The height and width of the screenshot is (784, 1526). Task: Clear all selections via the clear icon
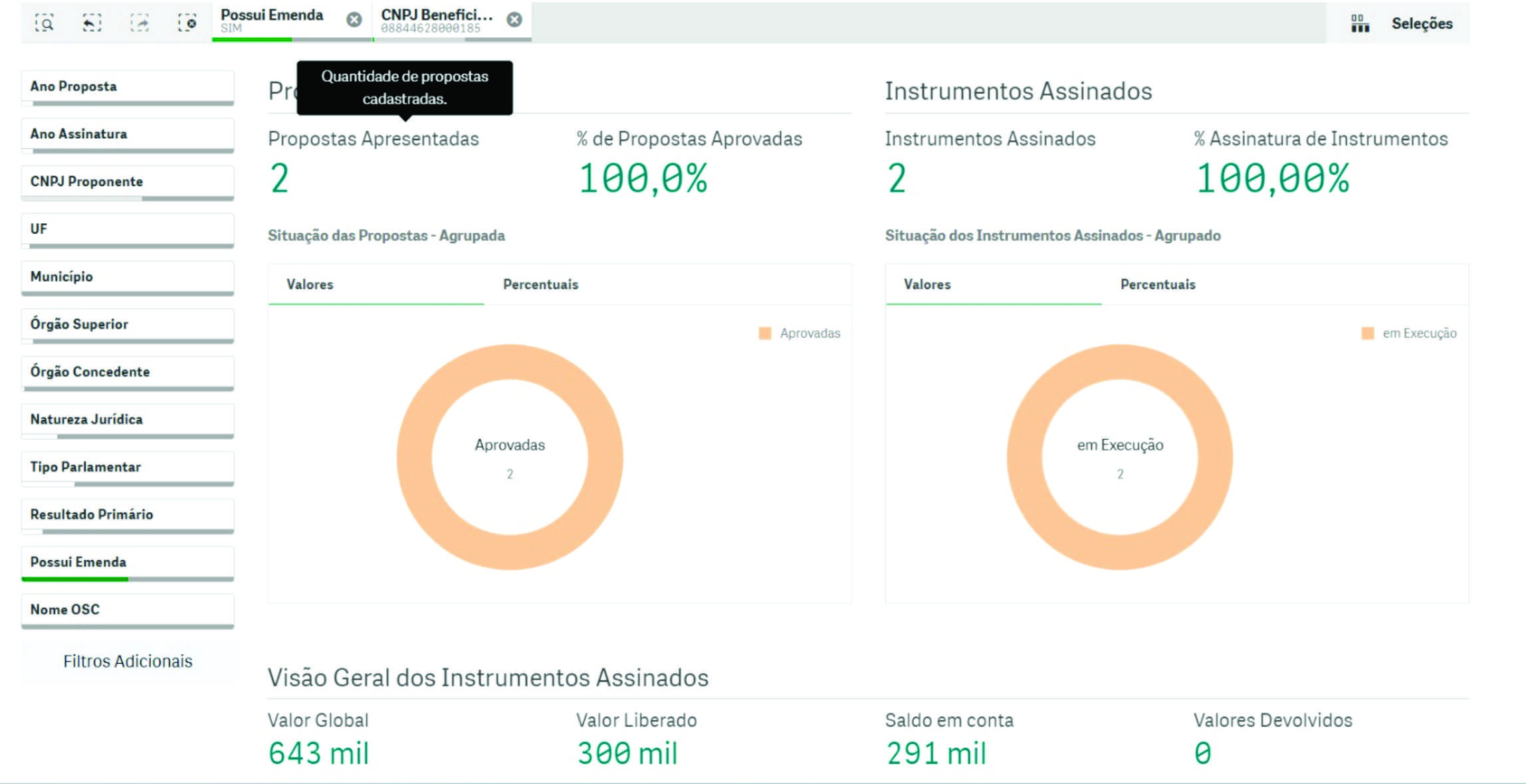pos(190,22)
